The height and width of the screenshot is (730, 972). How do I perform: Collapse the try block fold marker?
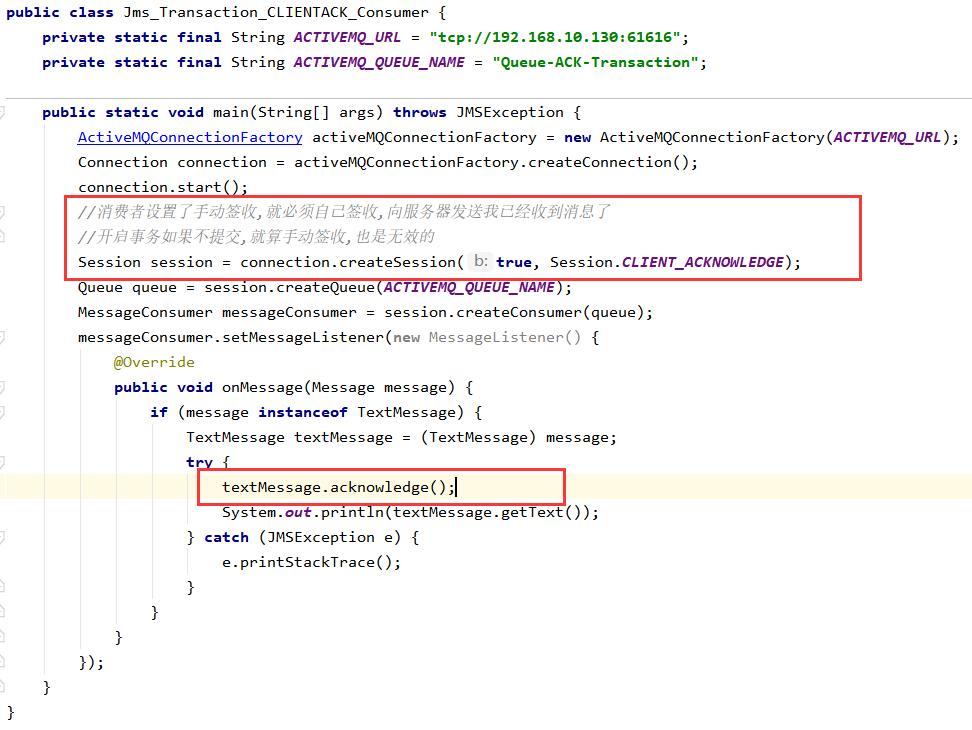coord(3,462)
